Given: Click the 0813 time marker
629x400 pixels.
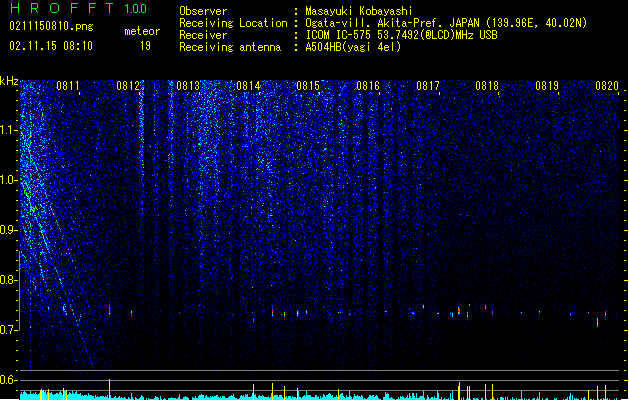Looking at the screenshot, I should coord(188,86).
